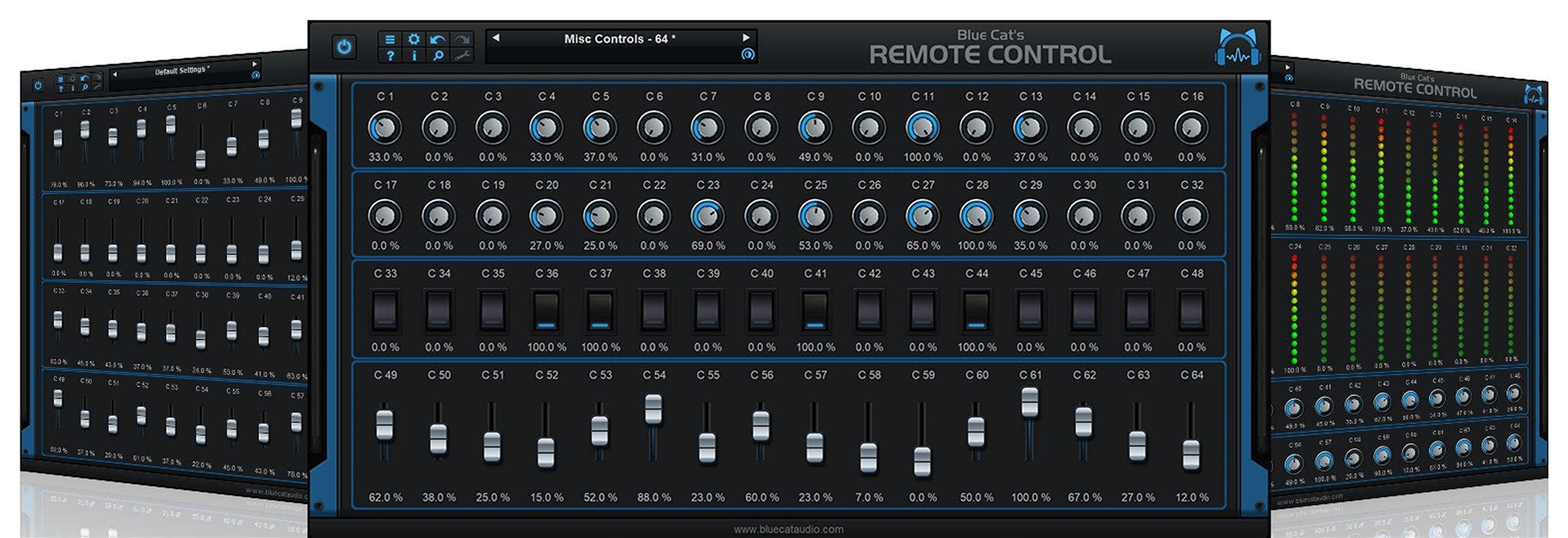1568x538 pixels.
Task: Click the C 6 fader in left window
Action: point(201,159)
